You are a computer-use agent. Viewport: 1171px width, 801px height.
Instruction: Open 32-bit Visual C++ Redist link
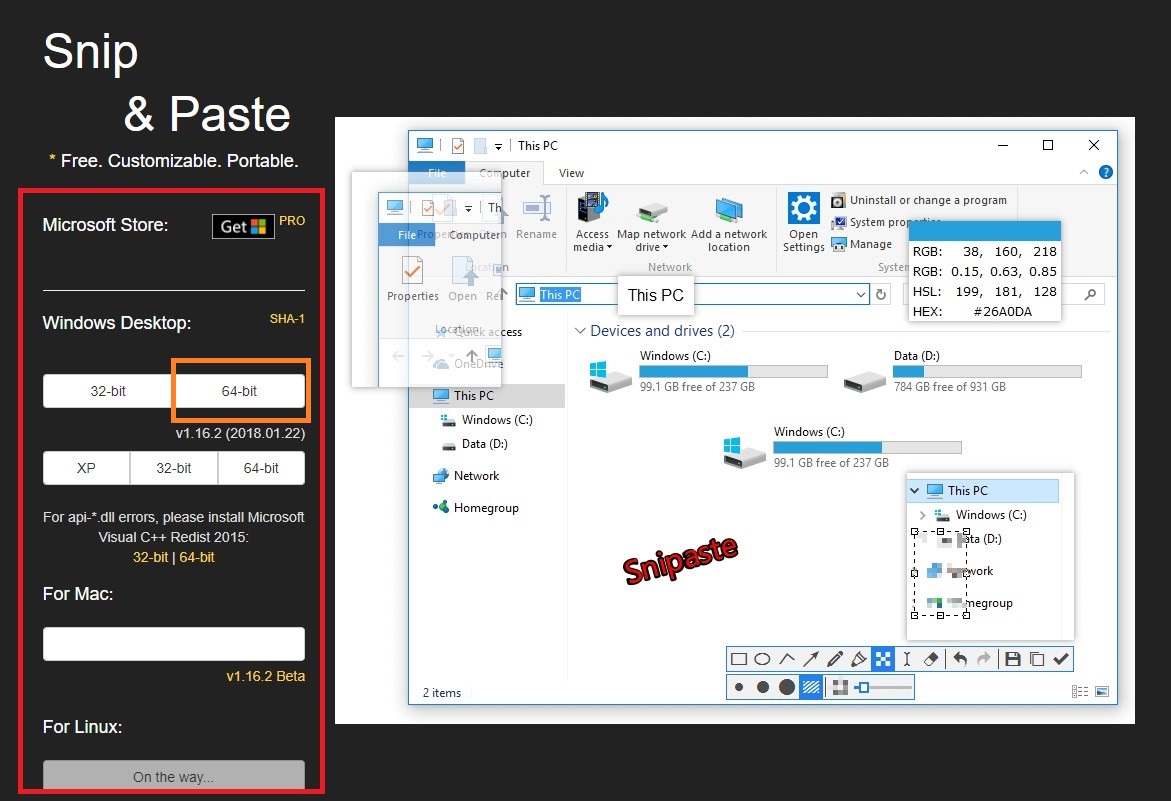tap(150, 557)
